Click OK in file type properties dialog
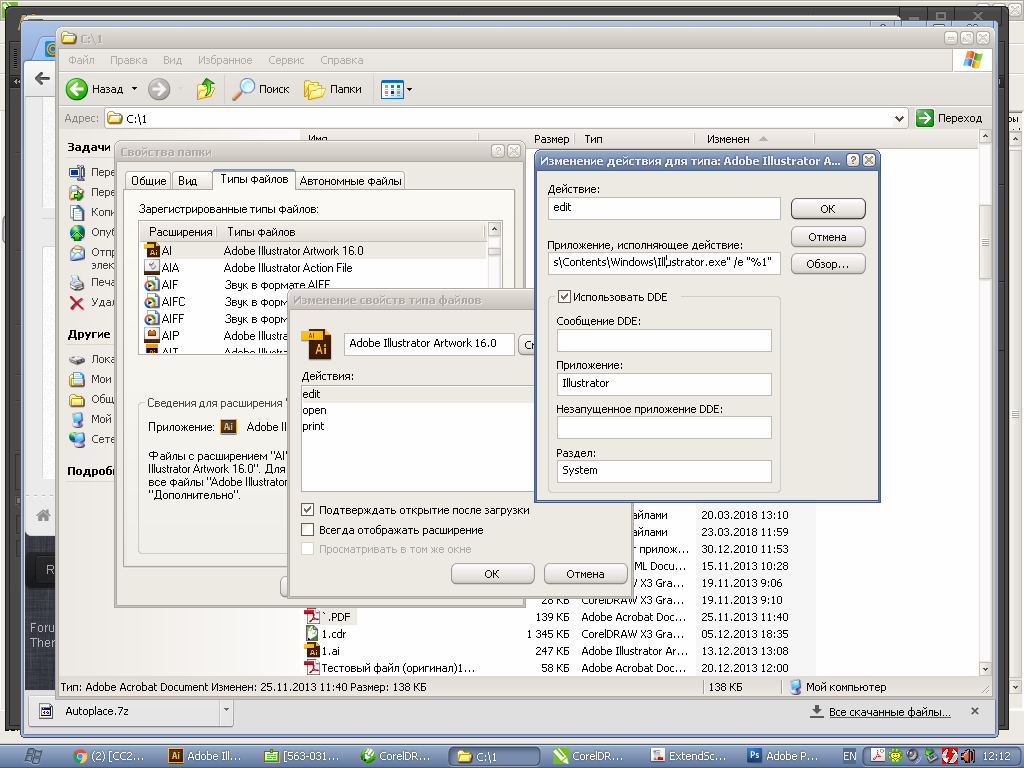The height and width of the screenshot is (768, 1024). coord(492,574)
